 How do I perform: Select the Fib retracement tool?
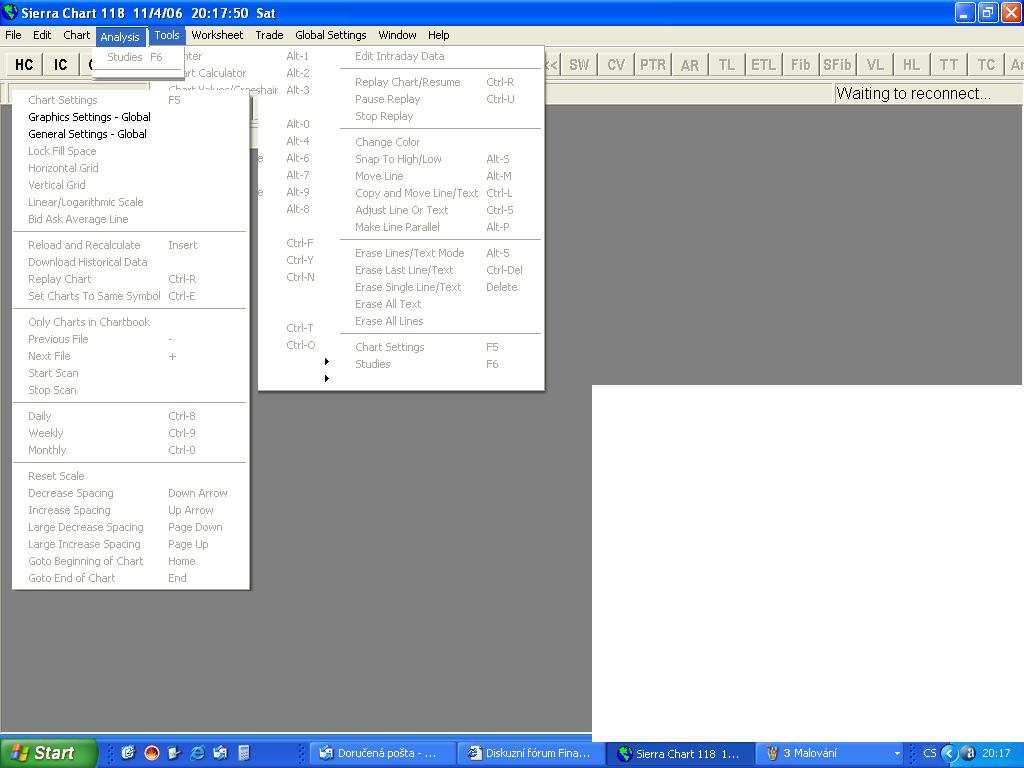800,65
